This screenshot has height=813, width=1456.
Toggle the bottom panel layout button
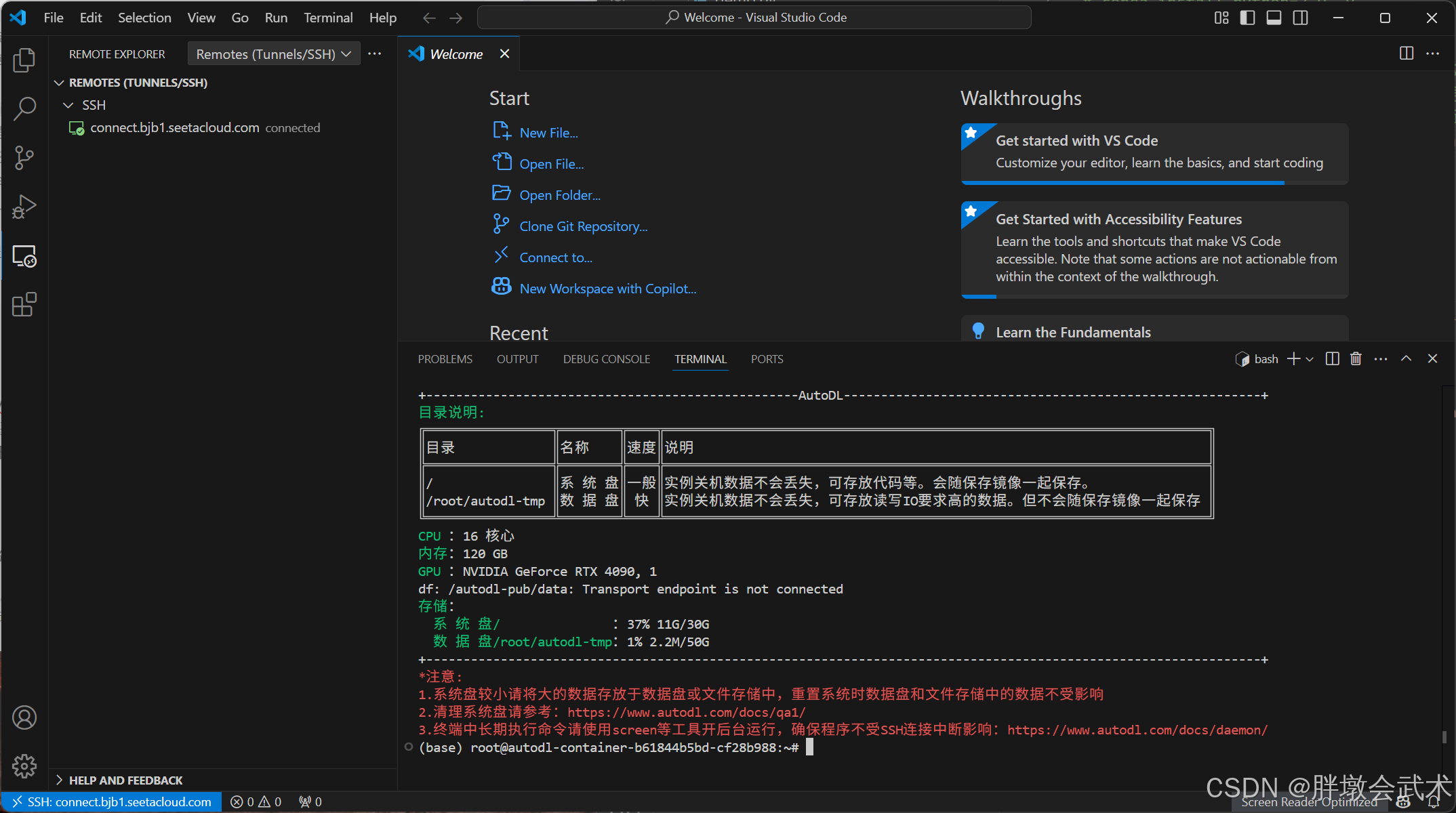[1274, 18]
